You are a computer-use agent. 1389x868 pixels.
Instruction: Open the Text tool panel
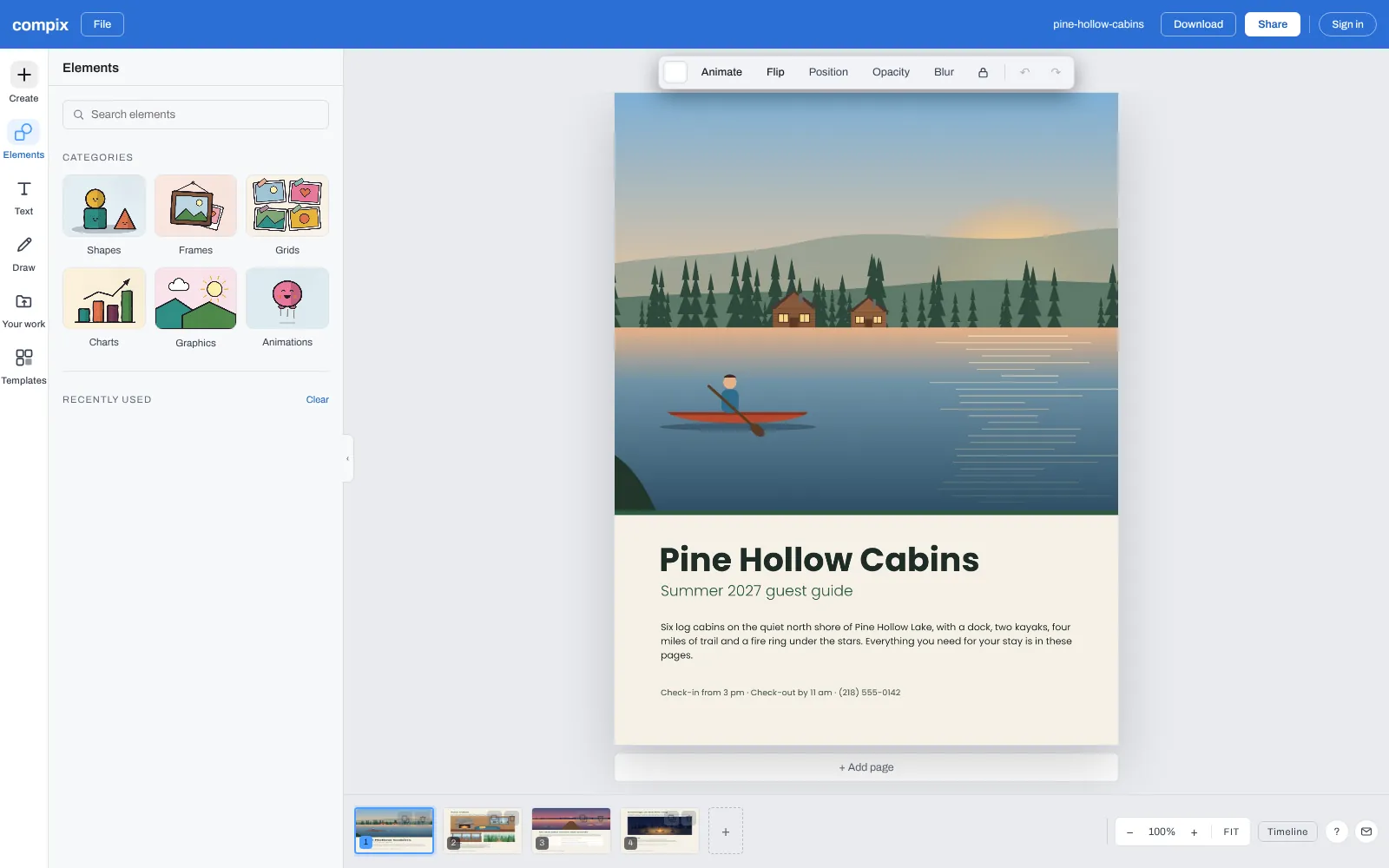pyautogui.click(x=23, y=197)
